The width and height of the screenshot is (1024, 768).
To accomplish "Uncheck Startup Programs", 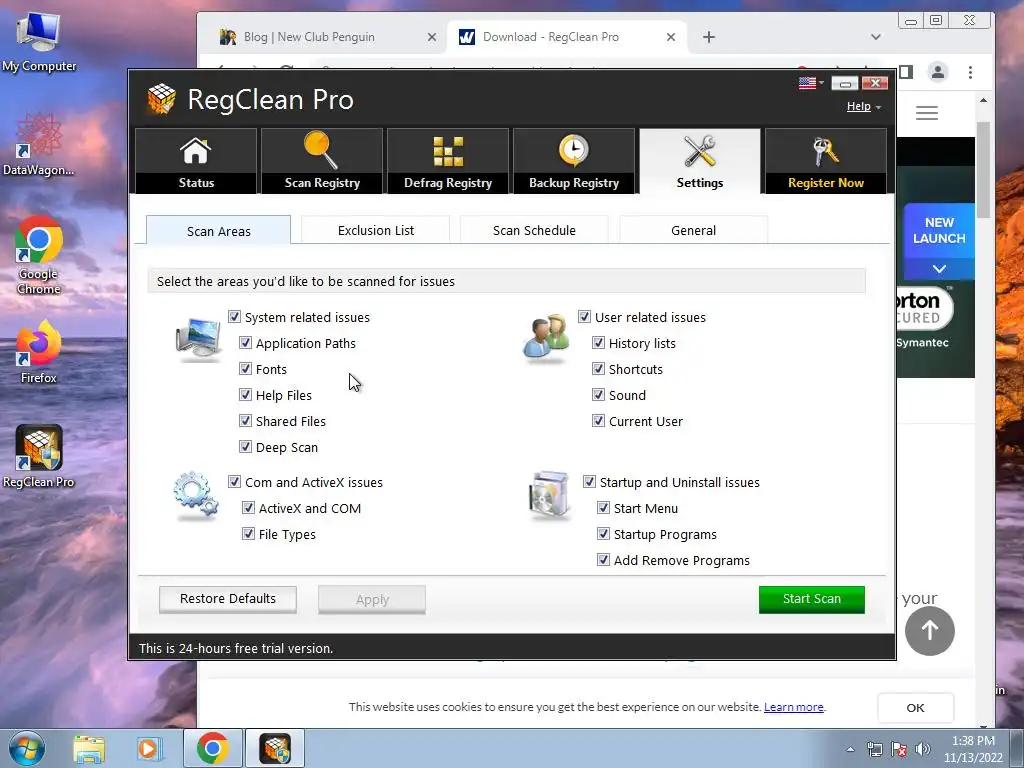I will (x=603, y=534).
